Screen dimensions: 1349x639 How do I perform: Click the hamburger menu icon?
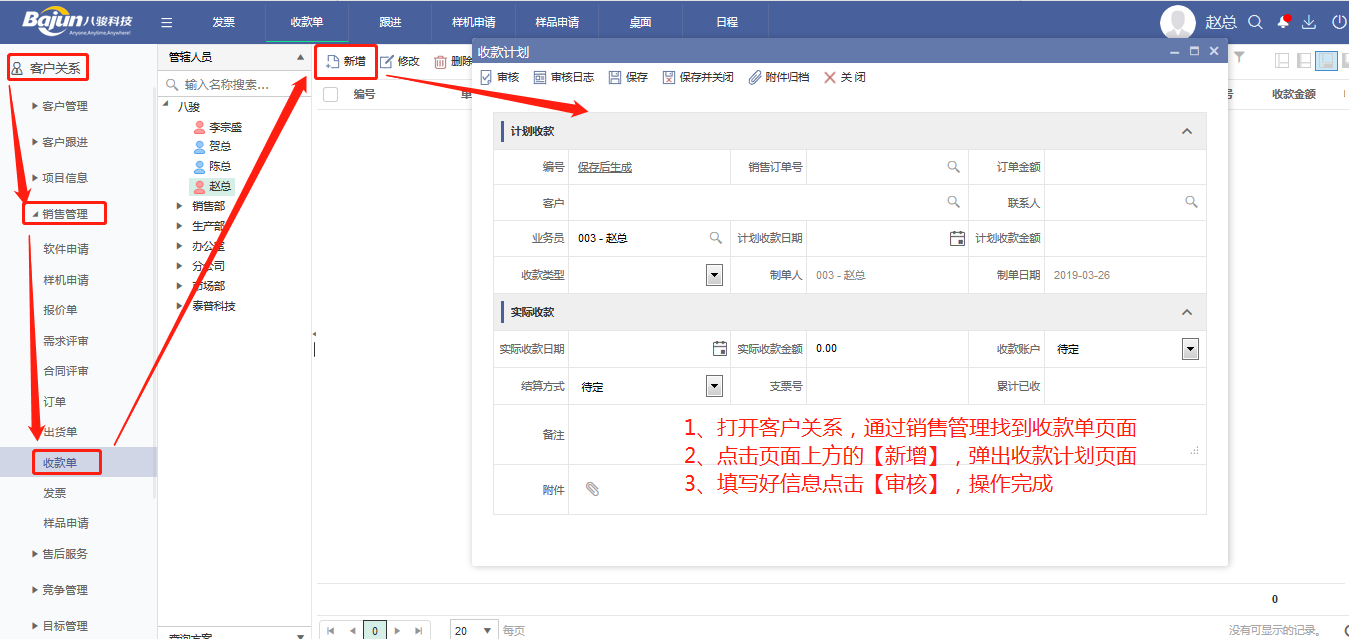click(x=167, y=22)
